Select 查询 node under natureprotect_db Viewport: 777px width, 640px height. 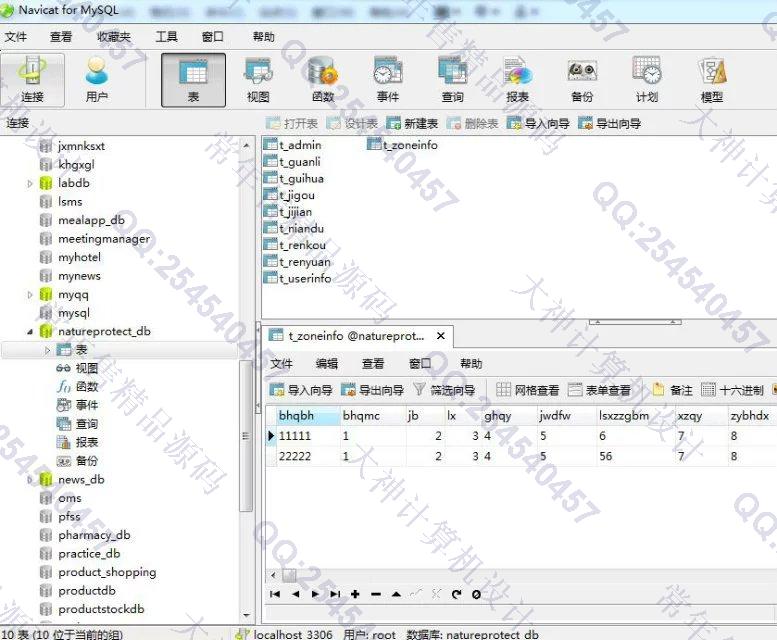pyautogui.click(x=77, y=424)
